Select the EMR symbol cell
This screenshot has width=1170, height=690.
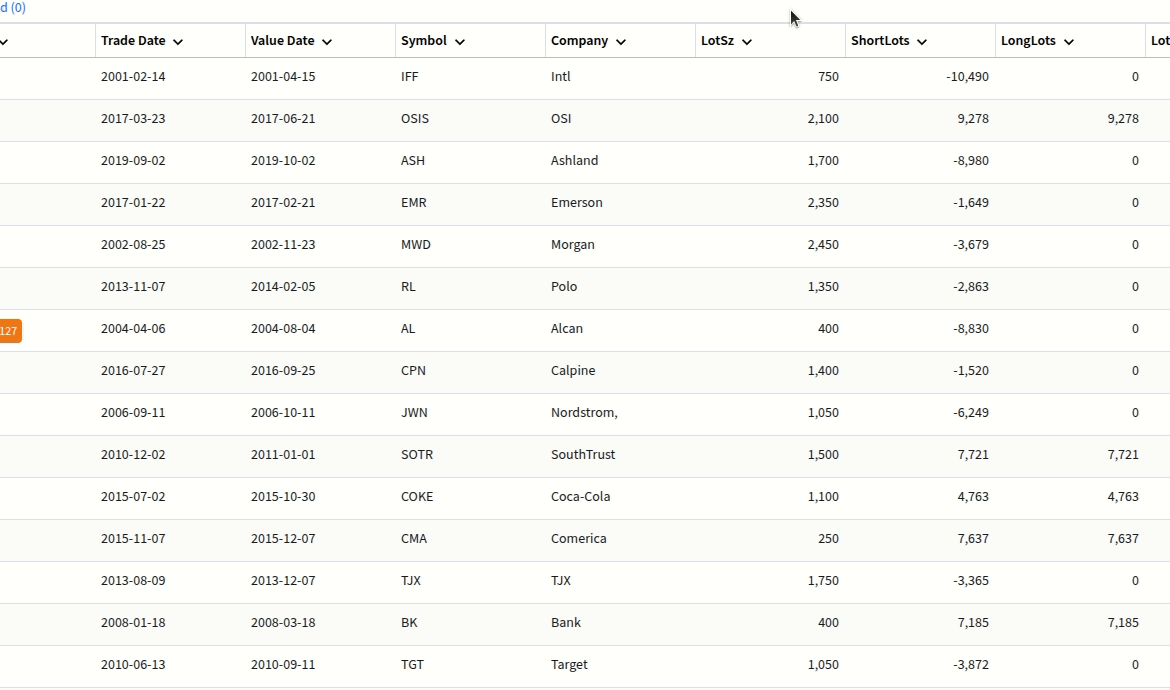(x=414, y=202)
